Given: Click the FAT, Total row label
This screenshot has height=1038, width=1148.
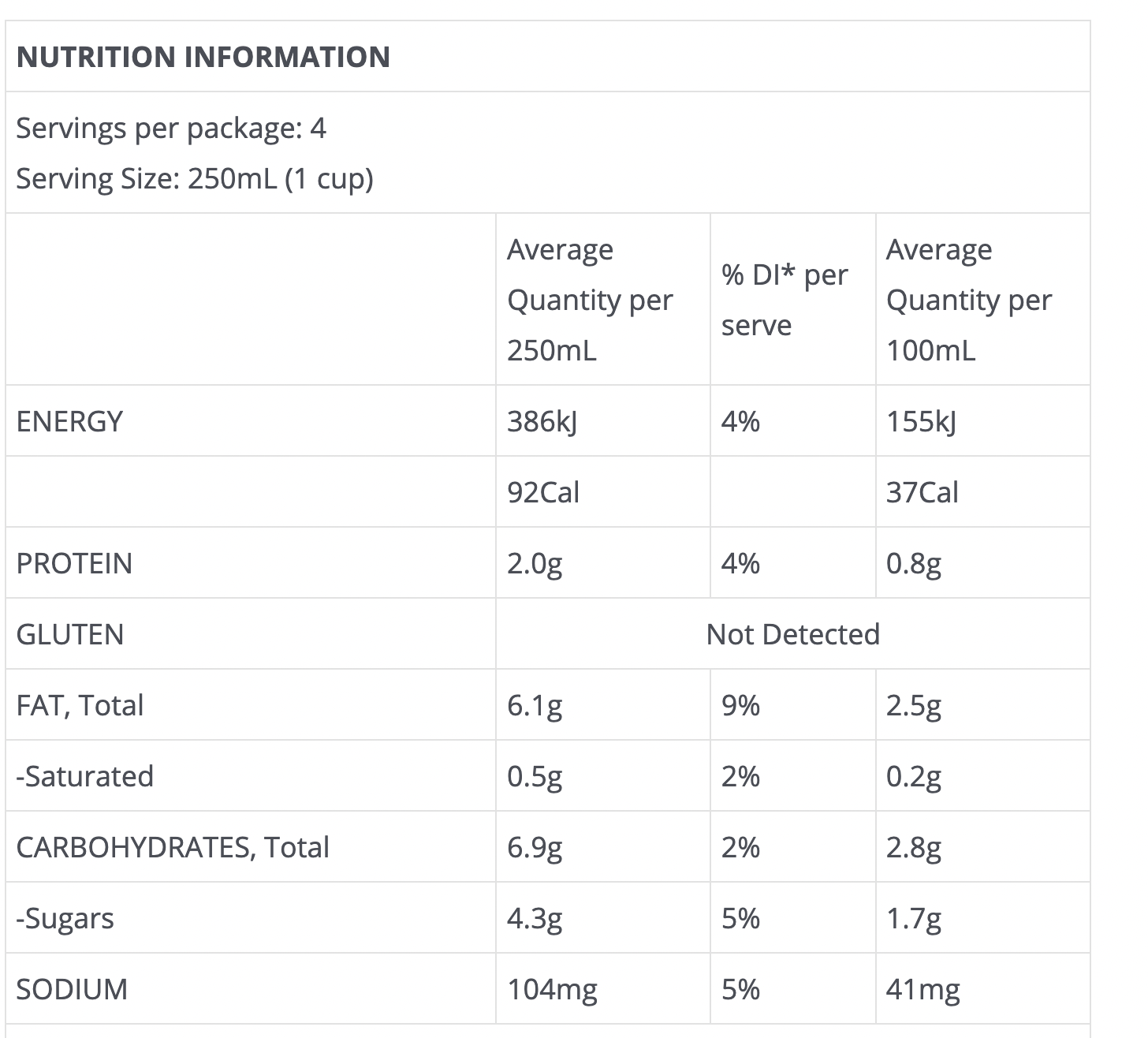Looking at the screenshot, I should click(80, 705).
